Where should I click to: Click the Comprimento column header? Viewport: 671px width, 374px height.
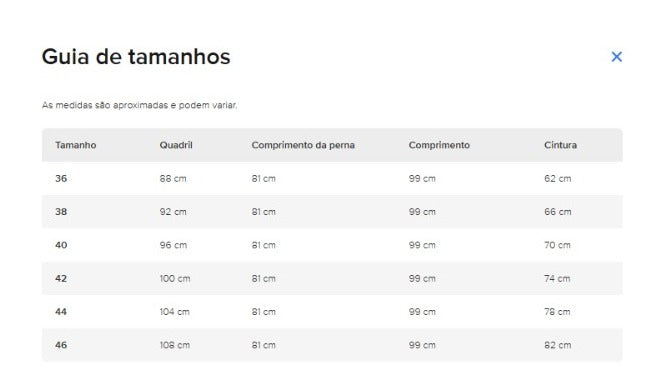coord(439,145)
